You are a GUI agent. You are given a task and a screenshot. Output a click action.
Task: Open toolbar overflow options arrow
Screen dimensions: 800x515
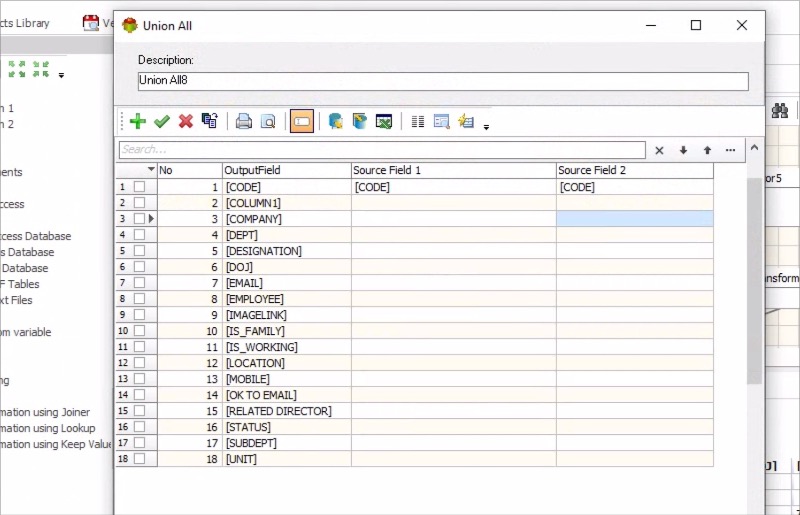click(486, 127)
